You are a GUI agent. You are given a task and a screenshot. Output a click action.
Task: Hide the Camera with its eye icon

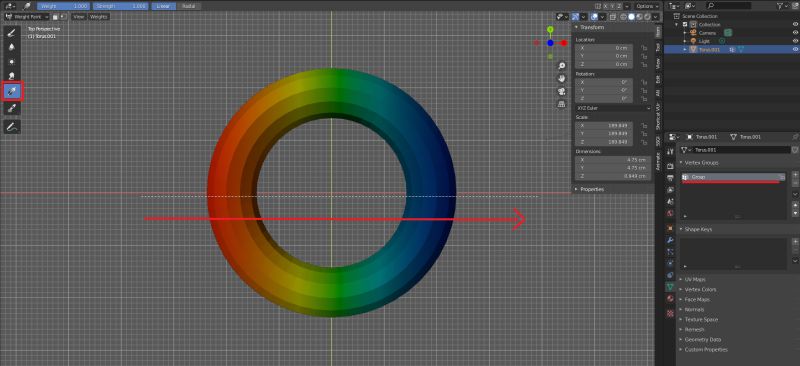coord(795,33)
